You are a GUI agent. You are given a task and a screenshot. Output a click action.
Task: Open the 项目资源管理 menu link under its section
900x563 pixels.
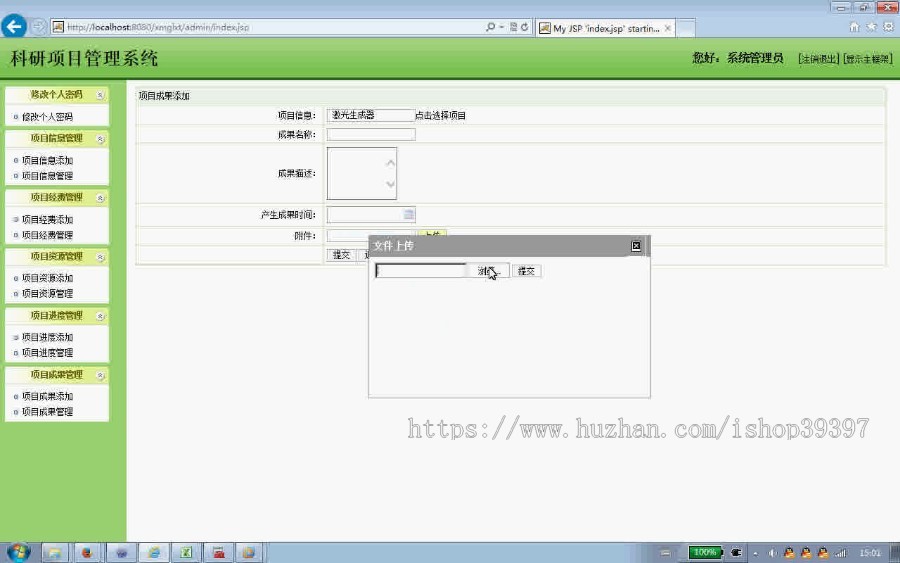tap(47, 293)
